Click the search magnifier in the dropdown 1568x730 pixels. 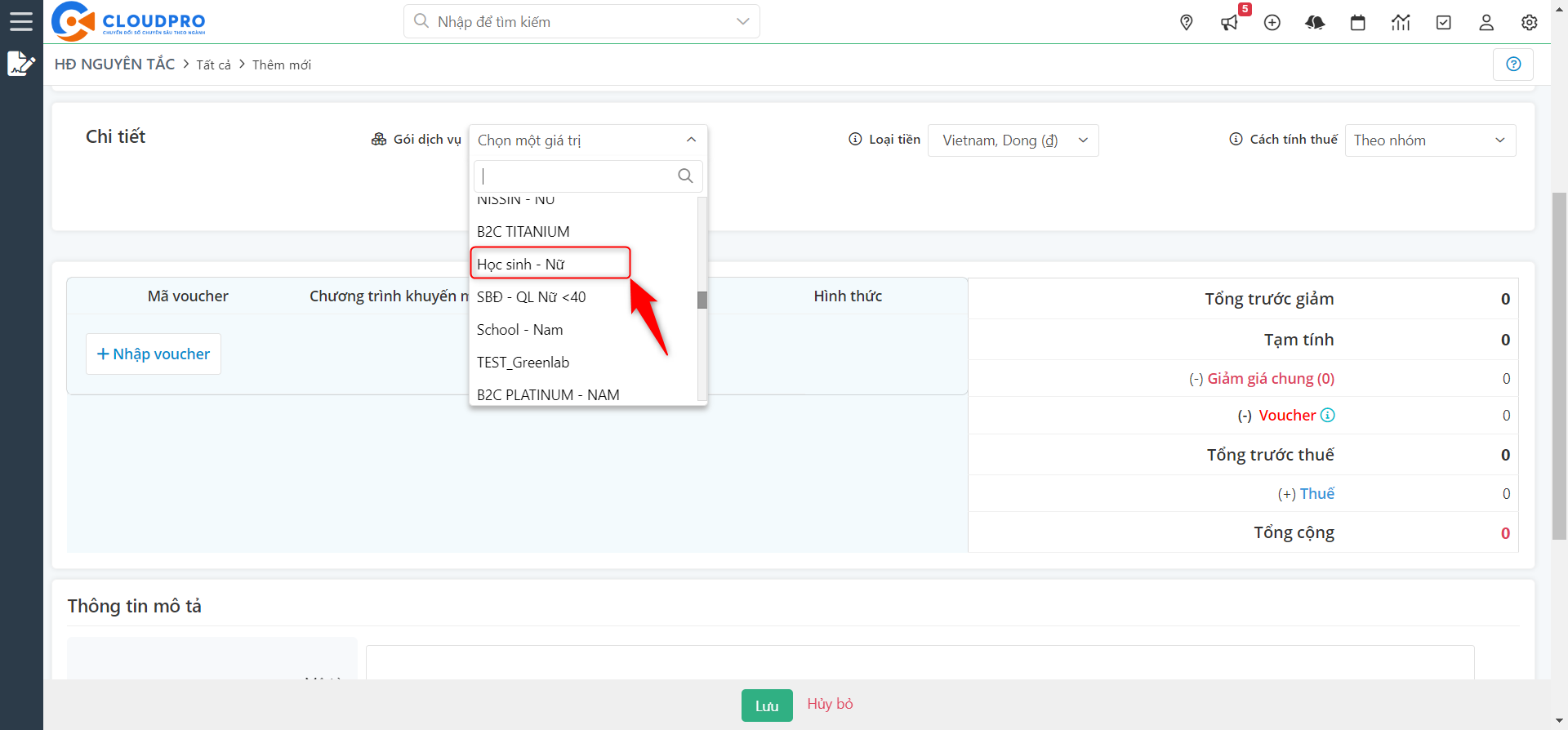(685, 176)
